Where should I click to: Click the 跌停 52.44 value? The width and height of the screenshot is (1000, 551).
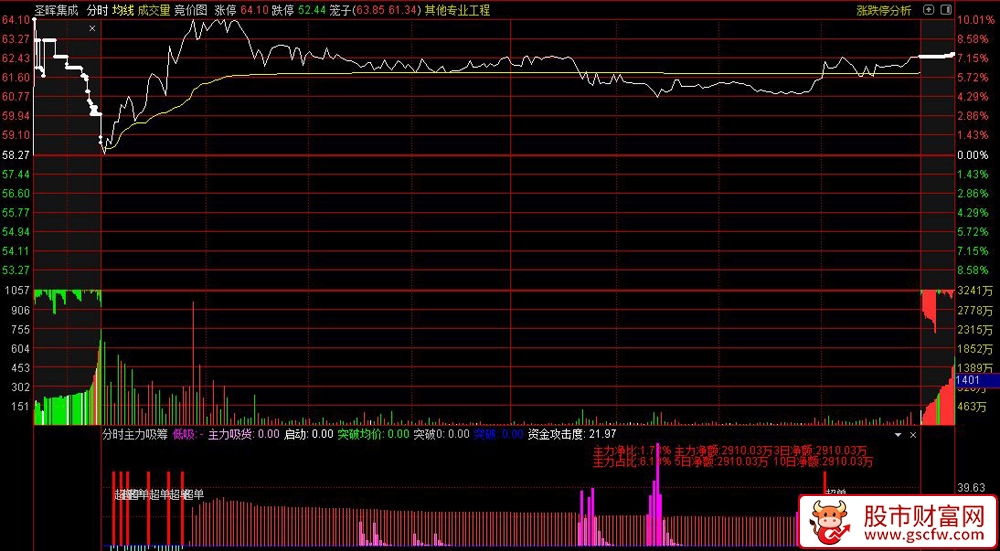[x=298, y=10]
